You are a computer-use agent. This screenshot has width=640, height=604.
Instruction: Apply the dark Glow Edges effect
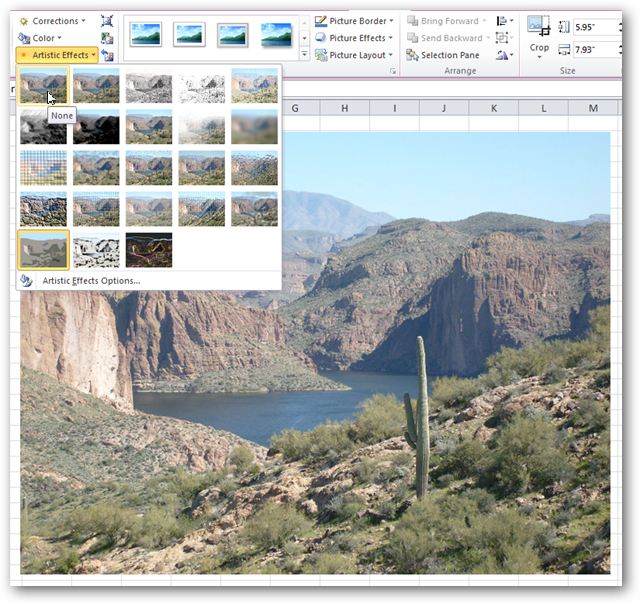[x=149, y=250]
